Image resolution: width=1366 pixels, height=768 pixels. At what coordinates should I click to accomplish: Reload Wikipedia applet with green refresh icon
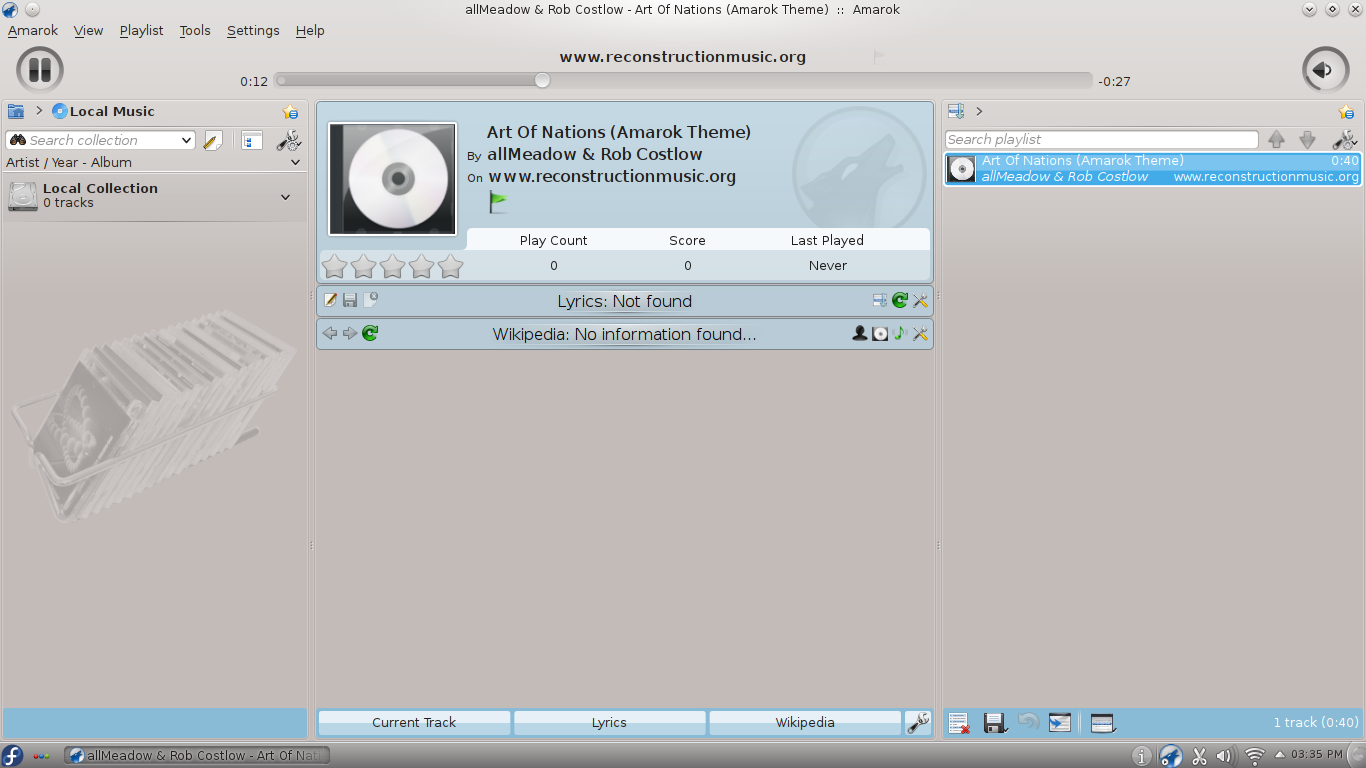click(370, 333)
